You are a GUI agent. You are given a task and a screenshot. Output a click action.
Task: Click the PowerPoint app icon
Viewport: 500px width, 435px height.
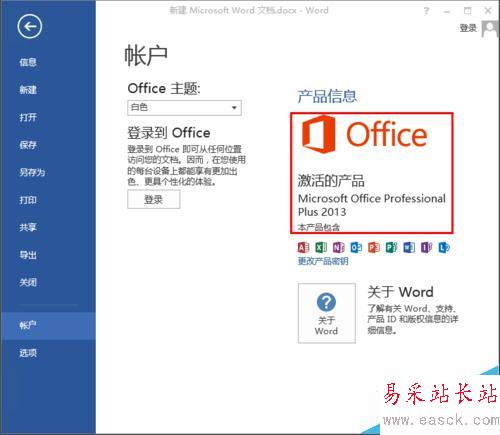[374, 247]
